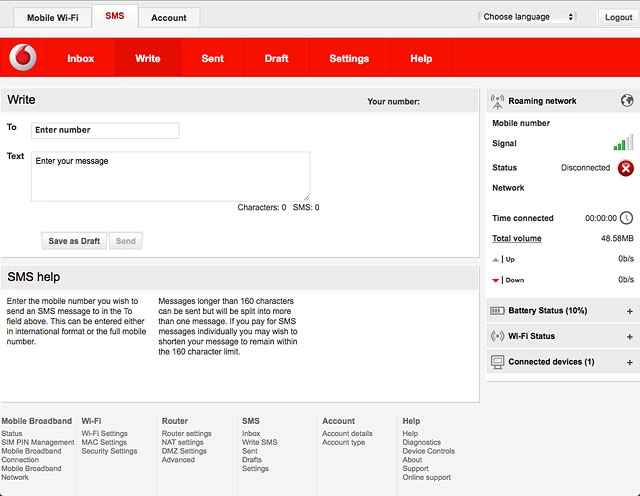Screen dimensions: 640x496
Task: Click the Vodafone logo icon
Action: point(23,59)
